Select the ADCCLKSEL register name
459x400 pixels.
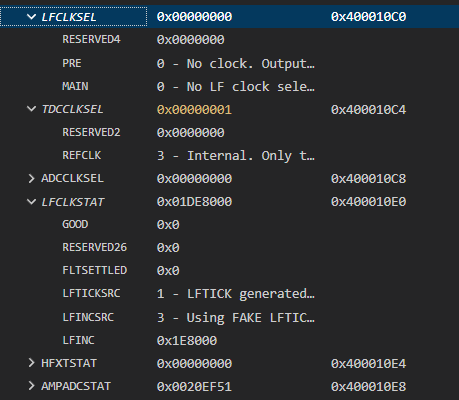(72, 178)
